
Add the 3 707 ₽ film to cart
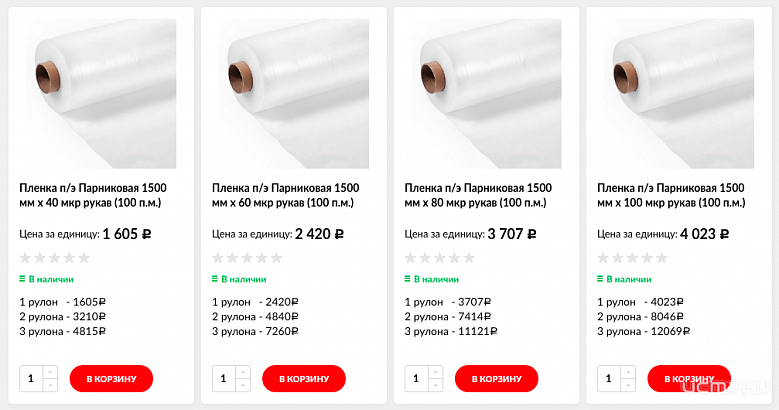click(x=496, y=379)
